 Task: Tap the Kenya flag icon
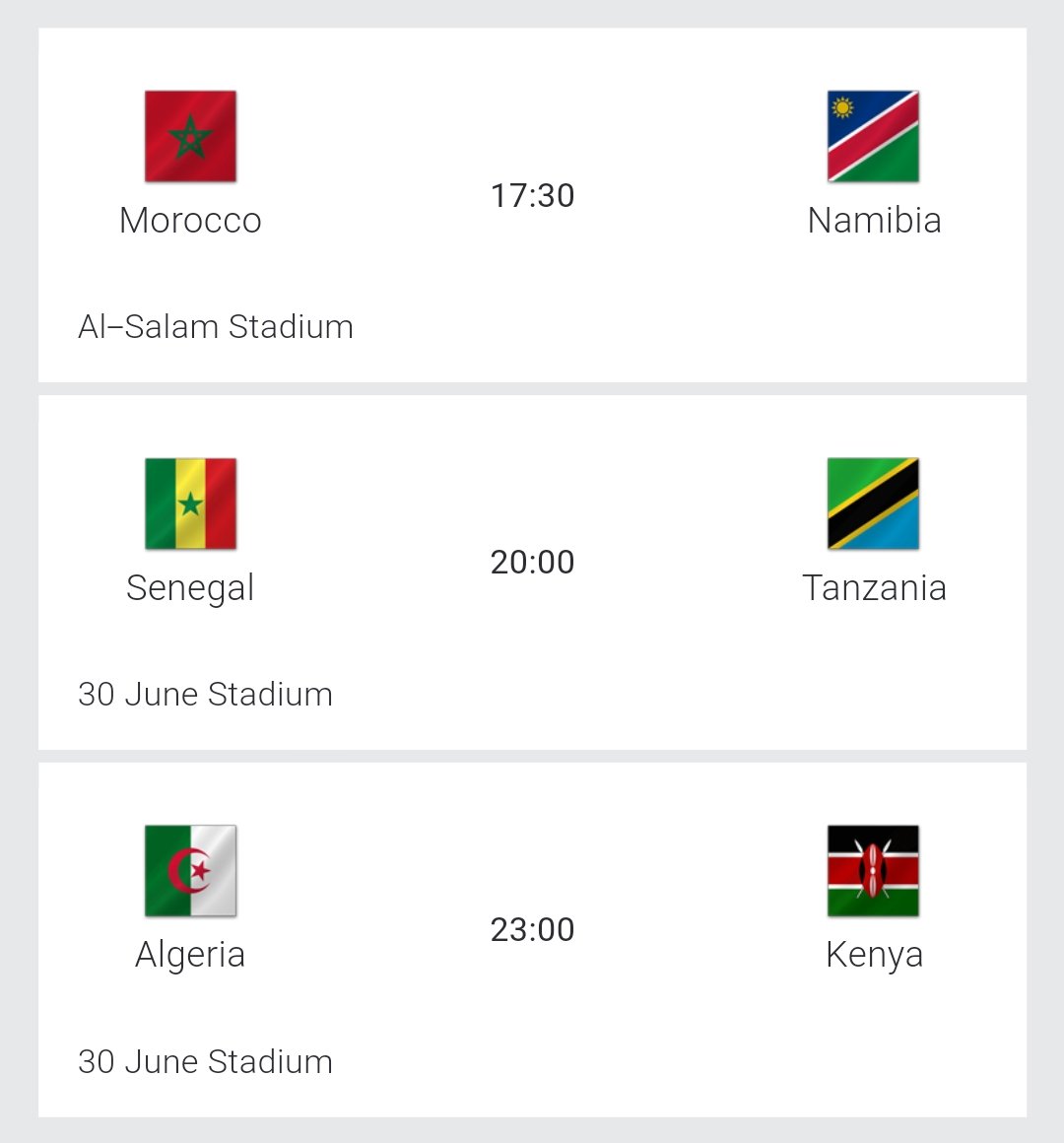873,871
